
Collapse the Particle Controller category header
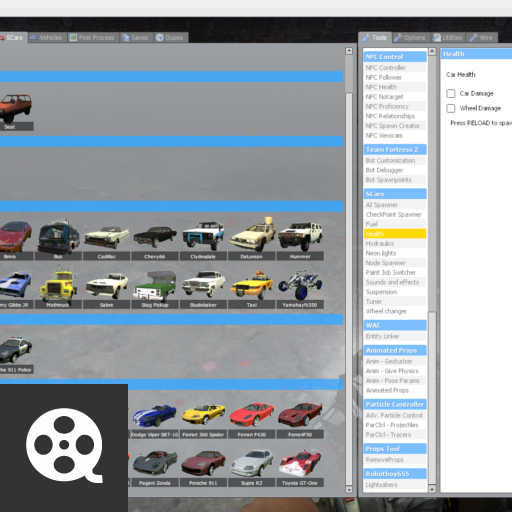pyautogui.click(x=395, y=404)
